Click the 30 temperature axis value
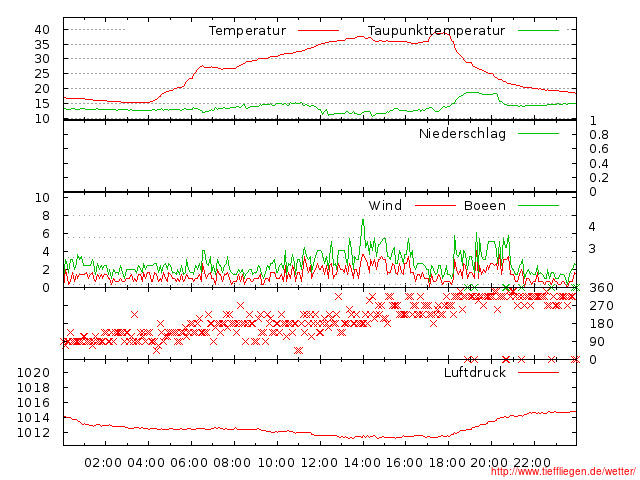Viewport: 640px width, 480px height. 42,59
